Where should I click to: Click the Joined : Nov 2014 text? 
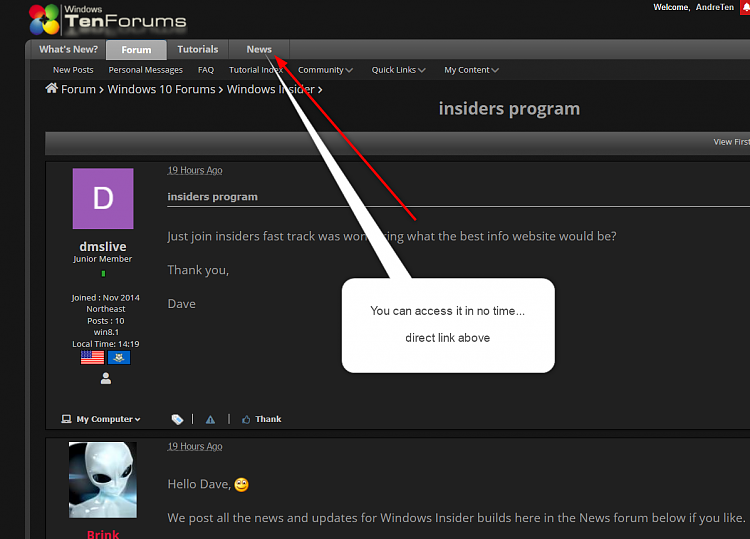tap(106, 297)
